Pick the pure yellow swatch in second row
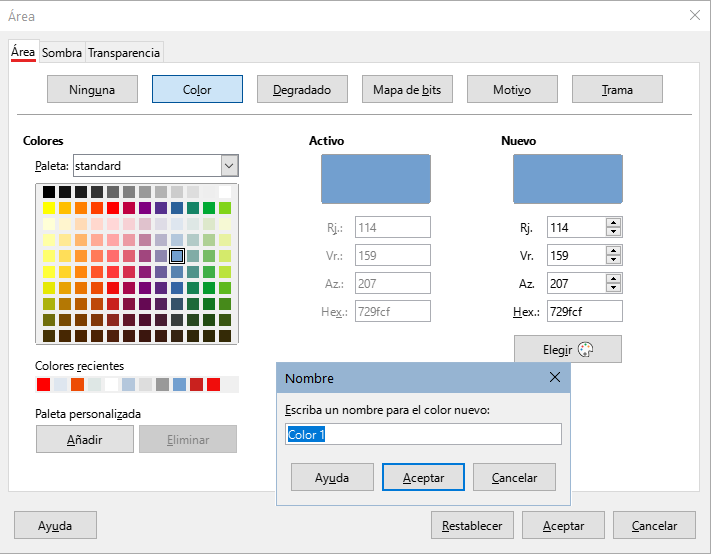Image resolution: width=711 pixels, height=555 pixels. [49, 208]
